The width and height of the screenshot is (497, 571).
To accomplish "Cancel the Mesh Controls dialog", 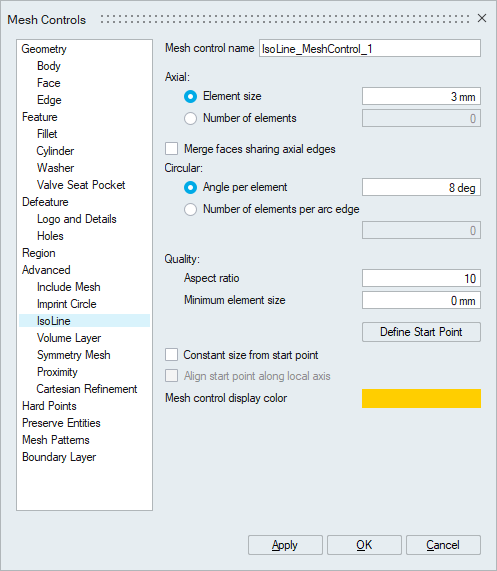I will point(443,545).
